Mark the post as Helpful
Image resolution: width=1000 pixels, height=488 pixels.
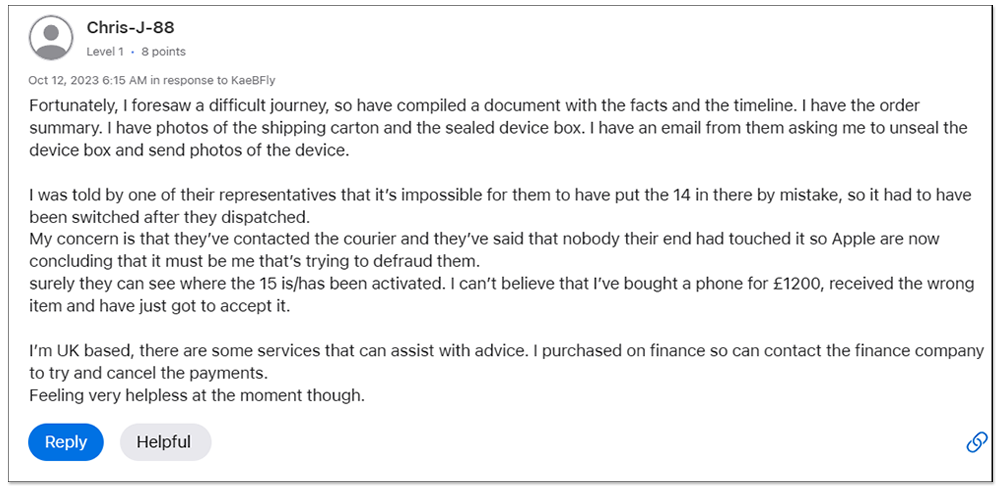tap(165, 441)
